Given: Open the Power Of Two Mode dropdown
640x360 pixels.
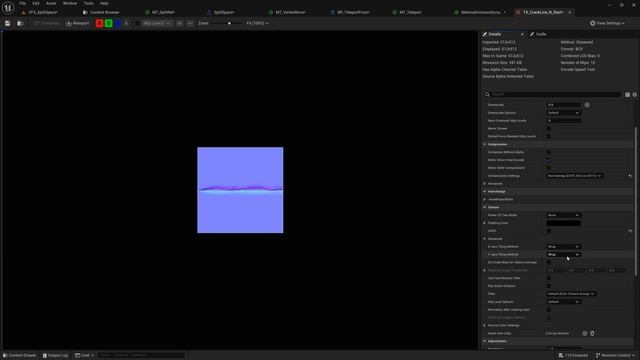Looking at the screenshot, I should point(564,215).
